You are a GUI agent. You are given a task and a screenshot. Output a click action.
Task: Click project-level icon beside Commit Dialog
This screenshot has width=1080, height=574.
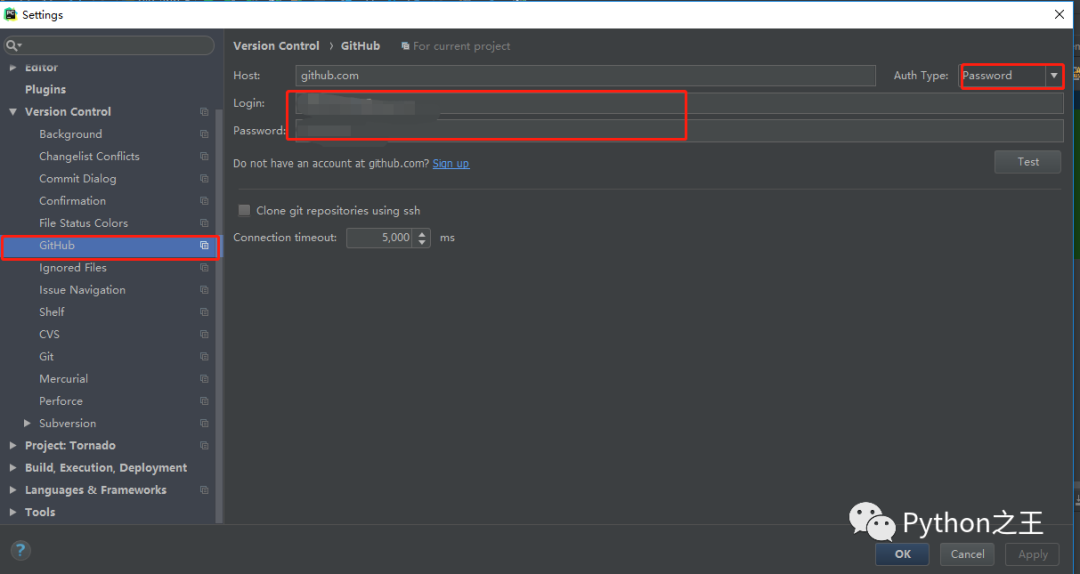[204, 178]
